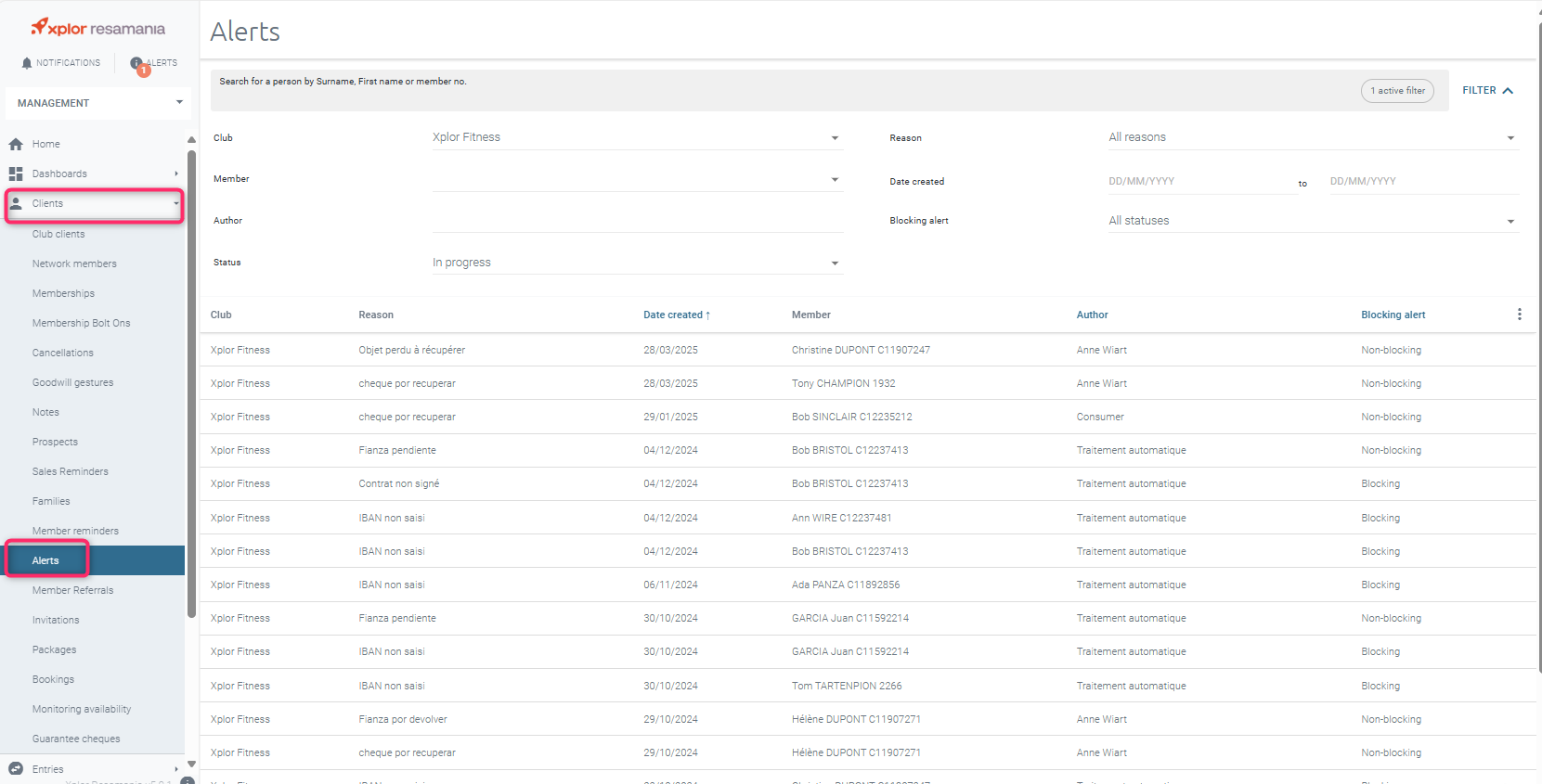Open the All reasons dropdown

coord(1313,137)
